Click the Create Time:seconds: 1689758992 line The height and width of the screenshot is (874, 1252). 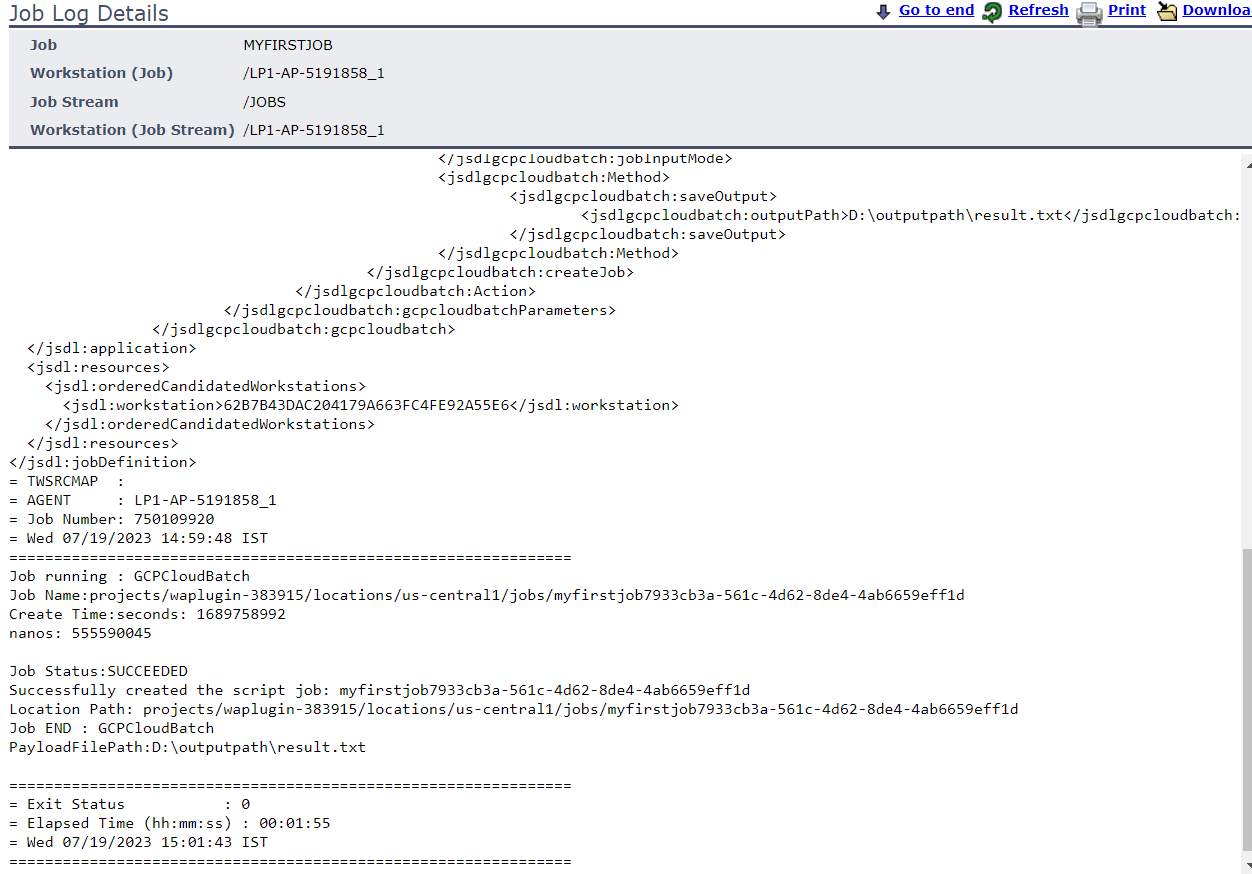(147, 614)
